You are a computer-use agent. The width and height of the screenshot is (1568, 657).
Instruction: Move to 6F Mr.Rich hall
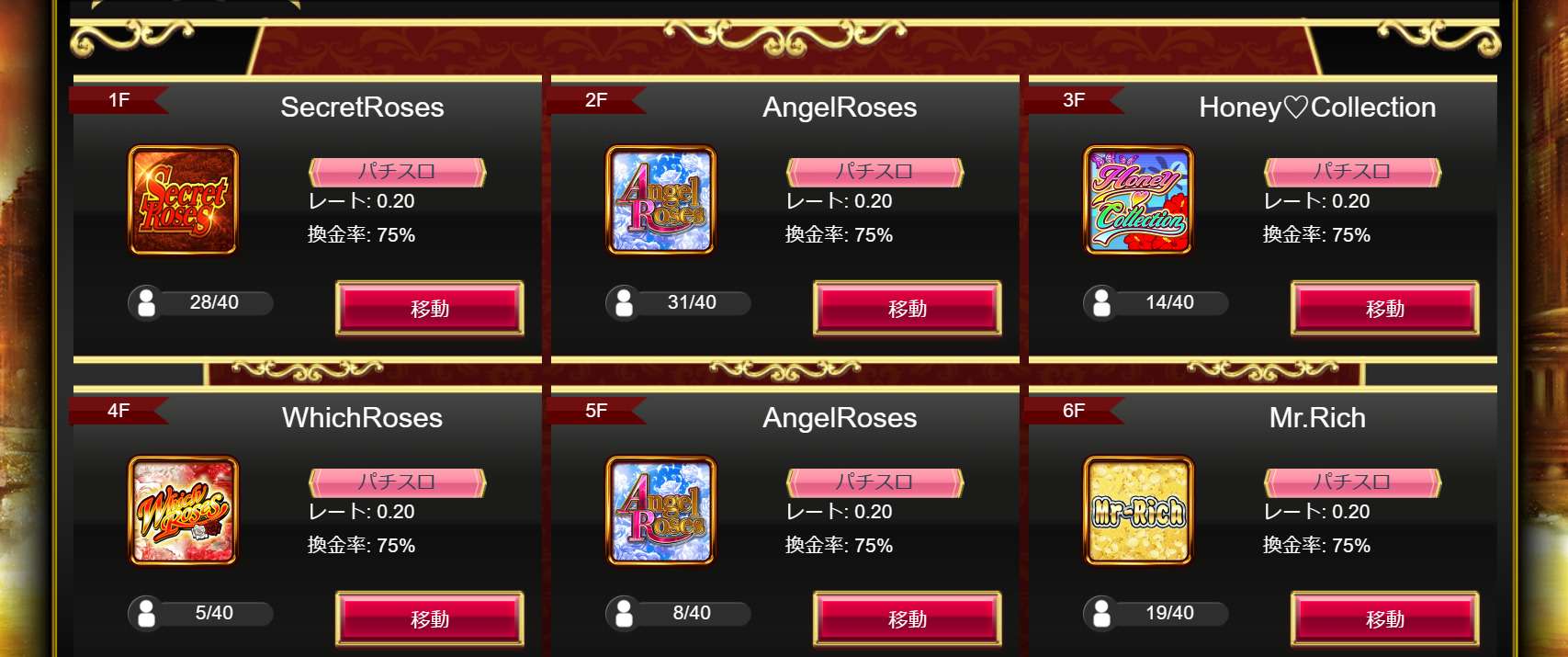pos(1385,618)
